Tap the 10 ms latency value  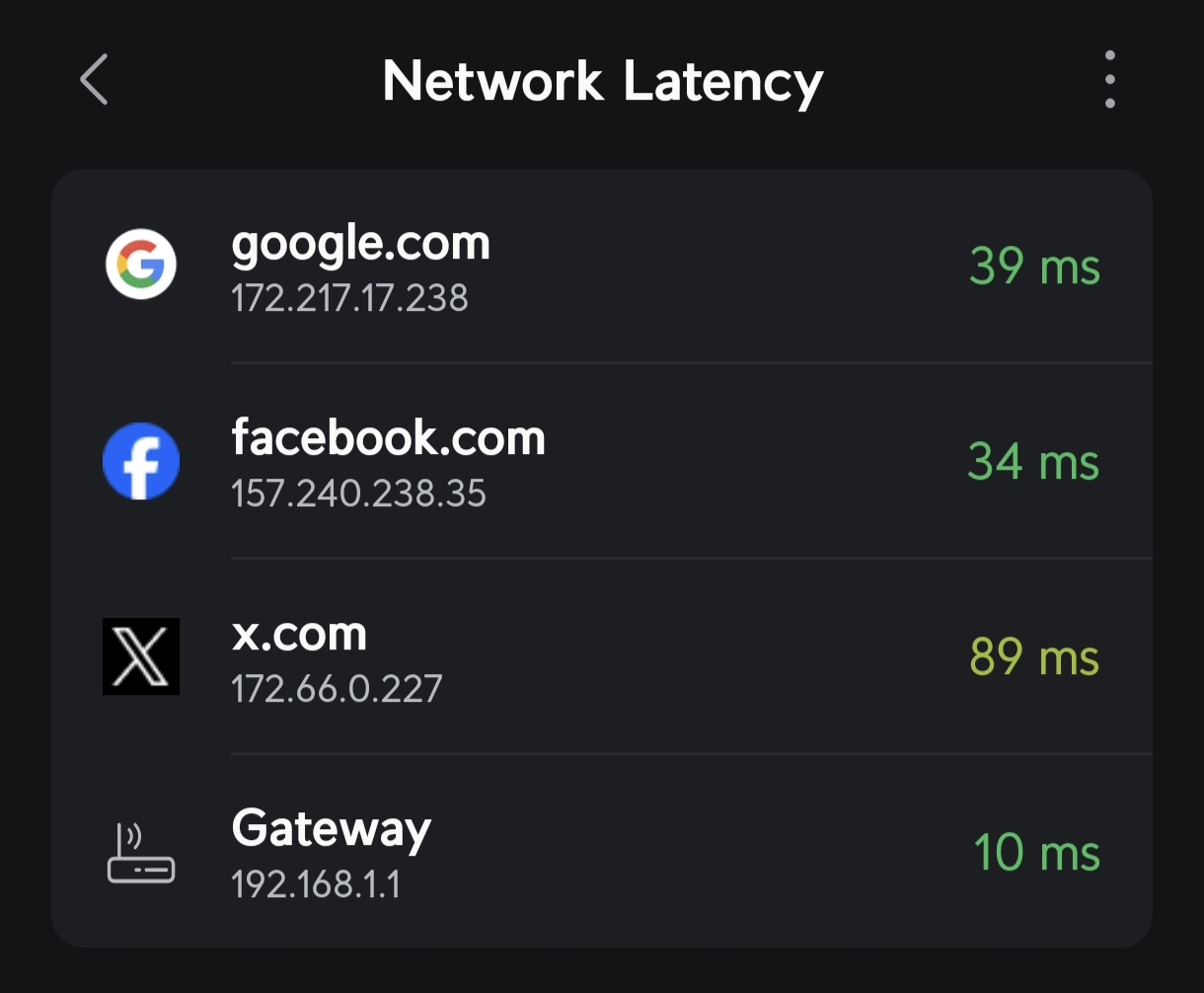pyautogui.click(x=1036, y=853)
